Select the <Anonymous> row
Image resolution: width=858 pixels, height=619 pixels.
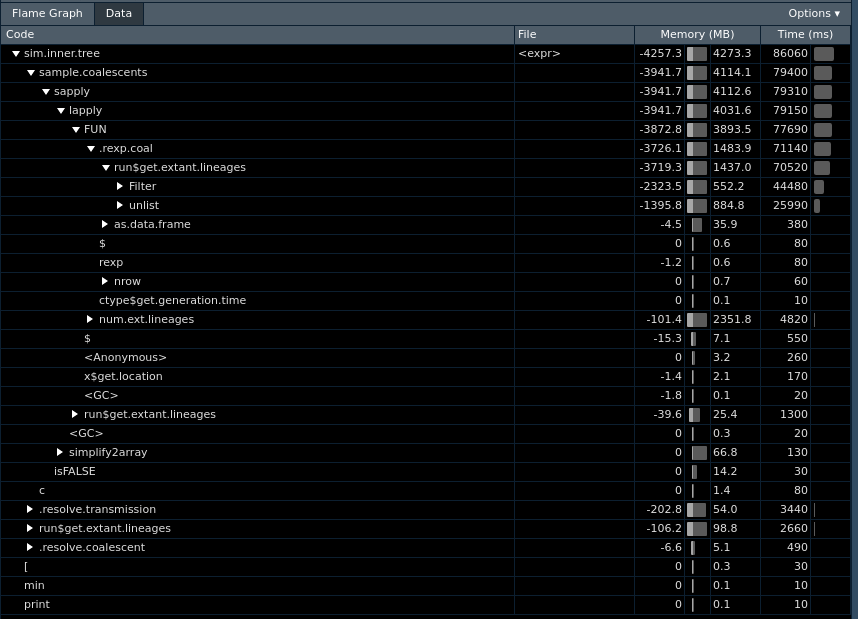pyautogui.click(x=426, y=357)
